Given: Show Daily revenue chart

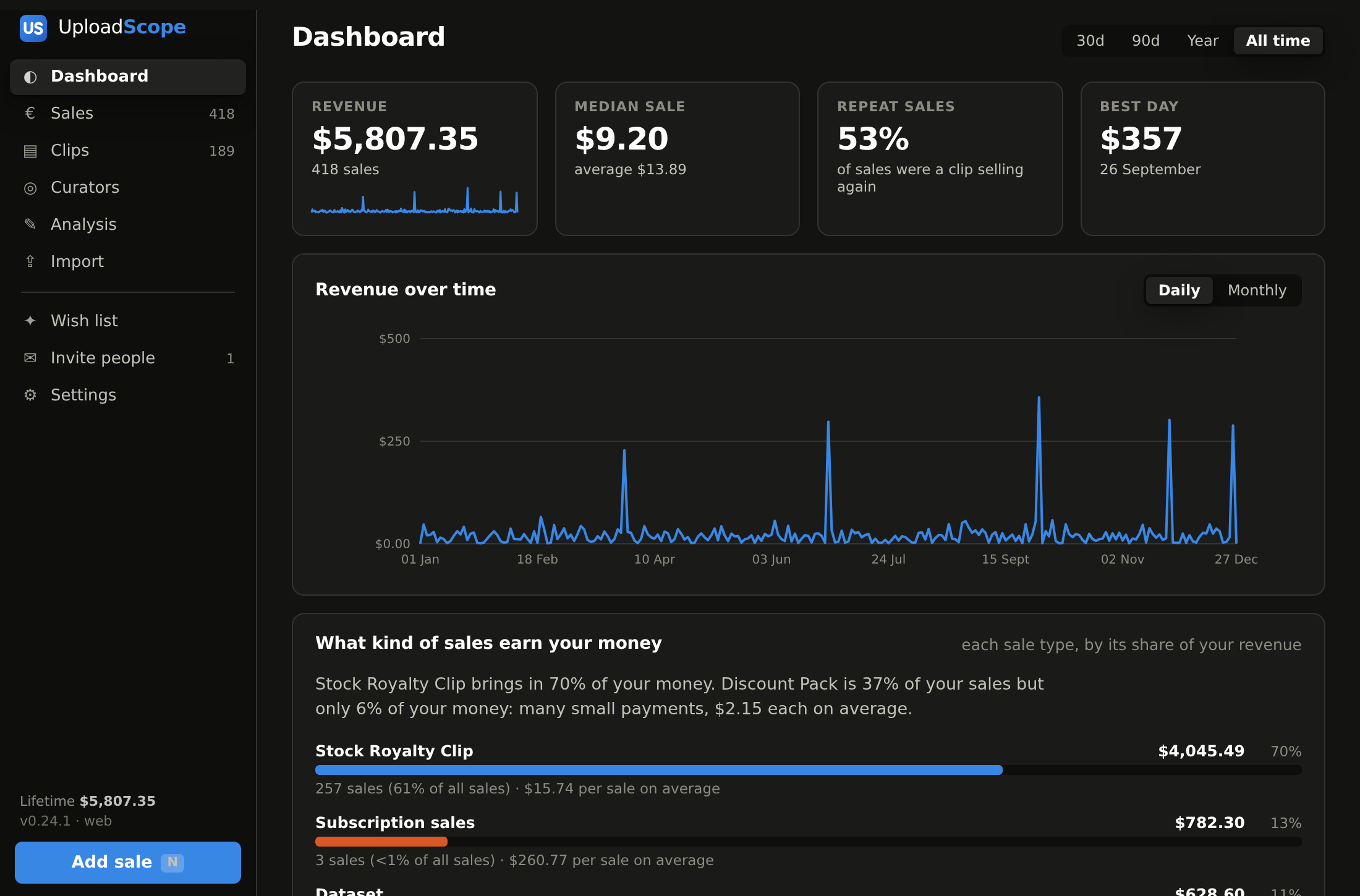Looking at the screenshot, I should (x=1179, y=290).
